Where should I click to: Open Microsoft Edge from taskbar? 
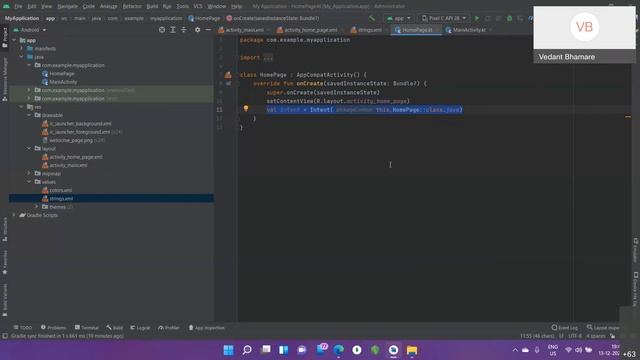click(338, 350)
